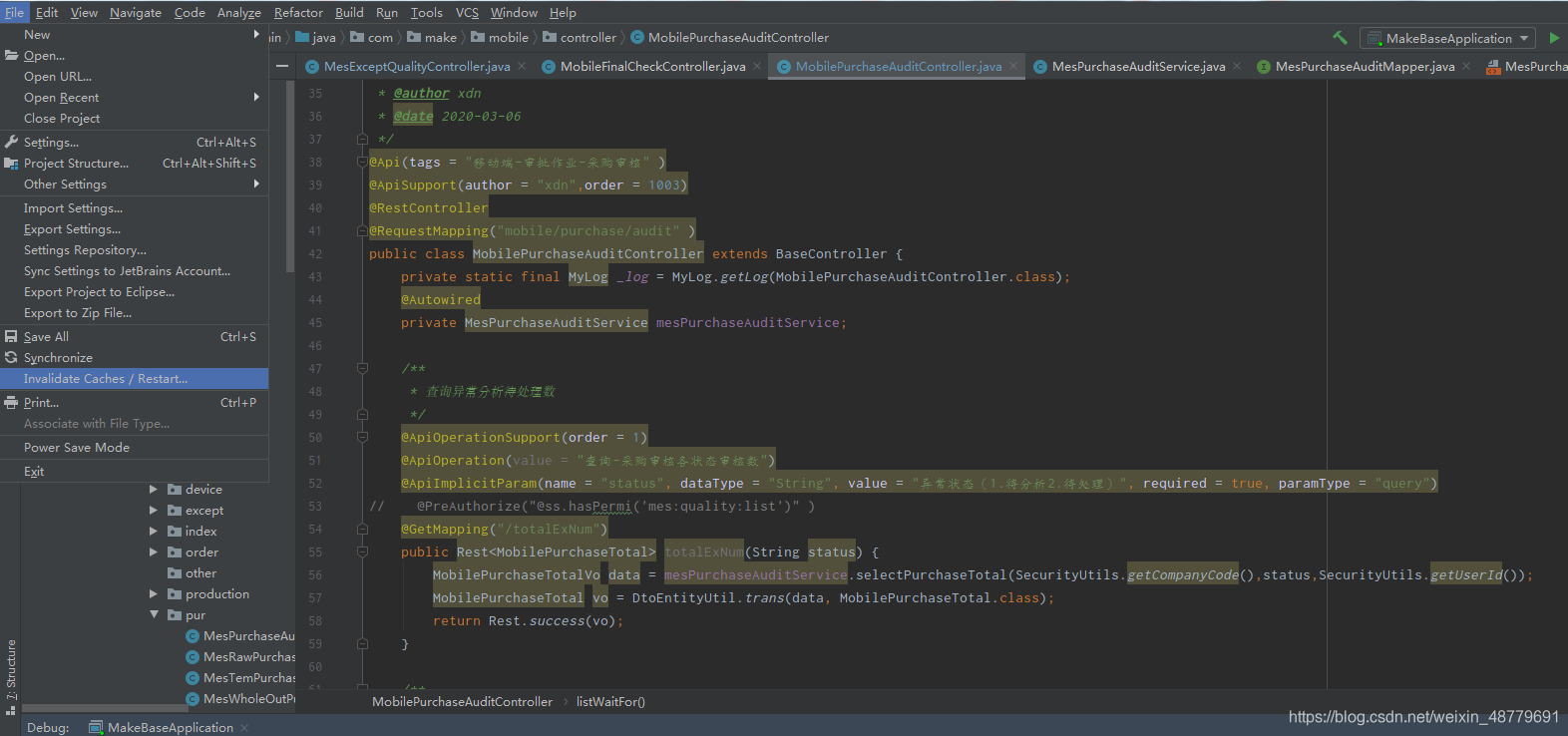Image resolution: width=1568 pixels, height=736 pixels.
Task: Click MobilePurchaseAuditController in navigation breadcrumb
Action: point(730,37)
